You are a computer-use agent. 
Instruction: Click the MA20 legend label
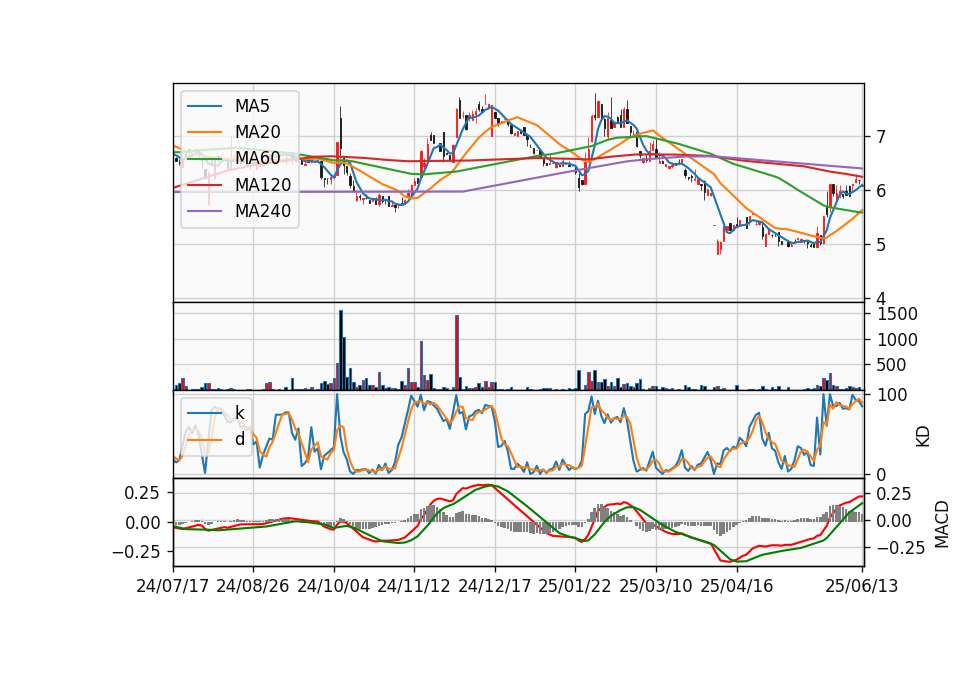click(x=257, y=132)
